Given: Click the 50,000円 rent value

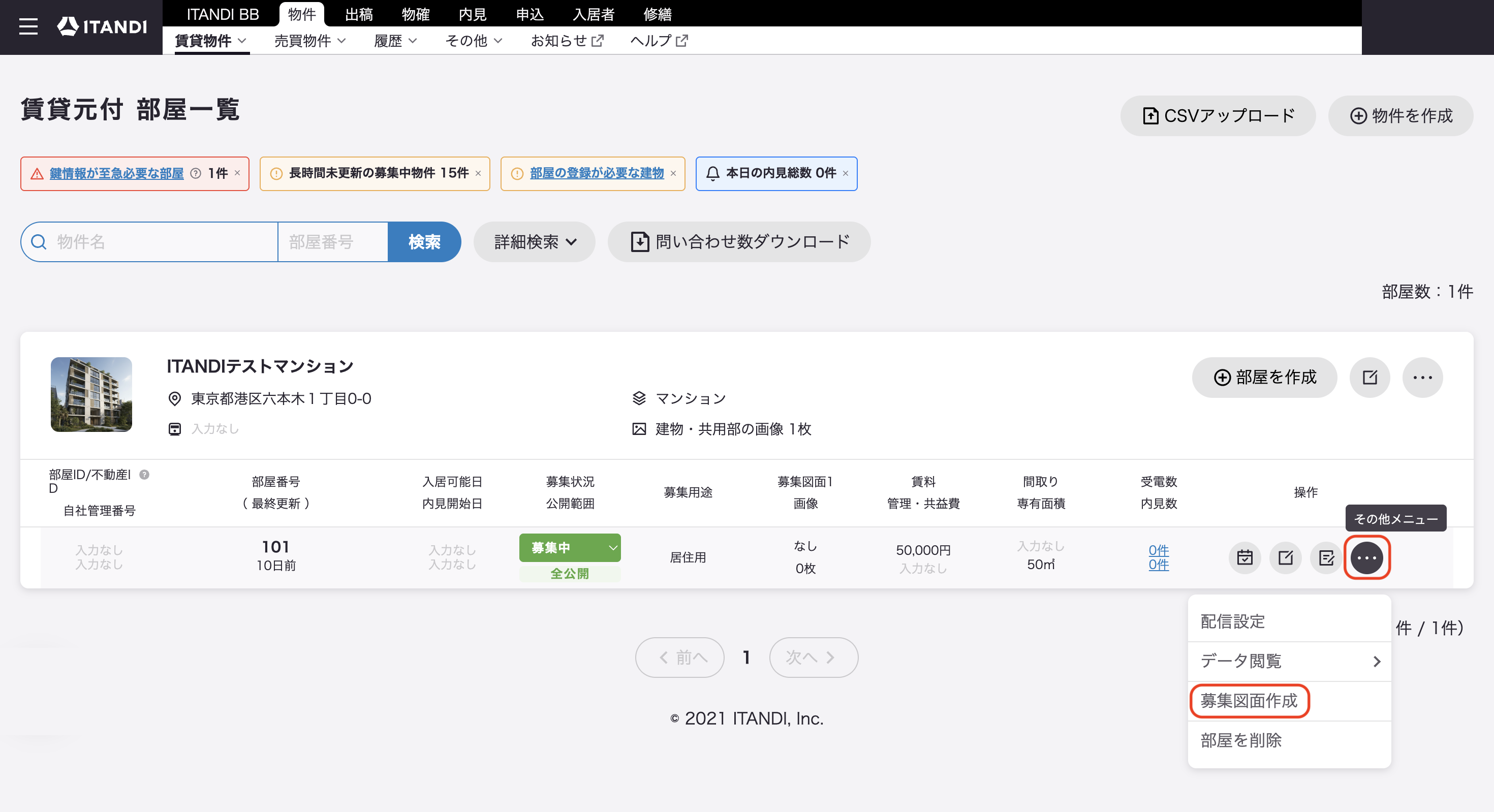Looking at the screenshot, I should [x=923, y=550].
